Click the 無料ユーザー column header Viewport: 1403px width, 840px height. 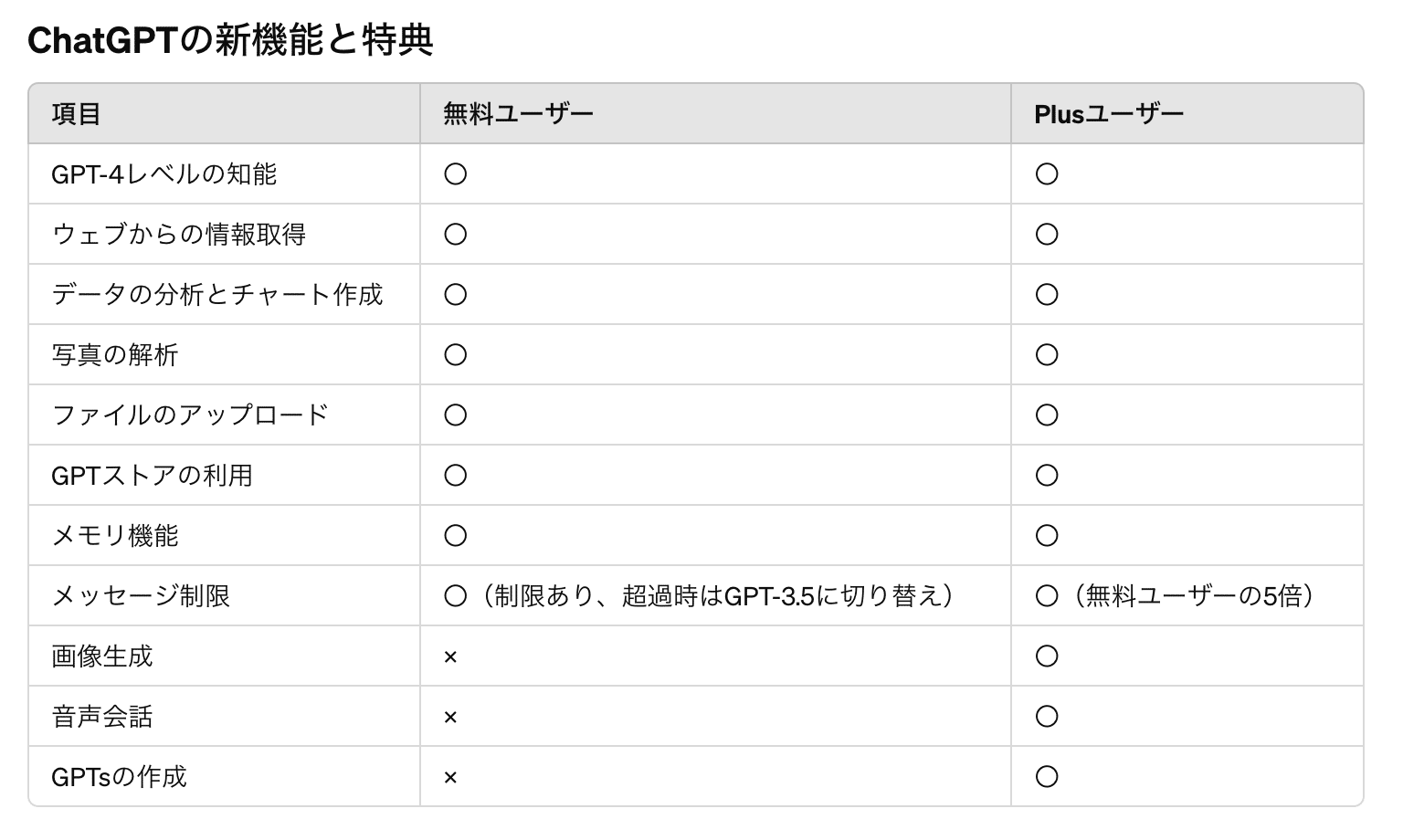[x=518, y=114]
